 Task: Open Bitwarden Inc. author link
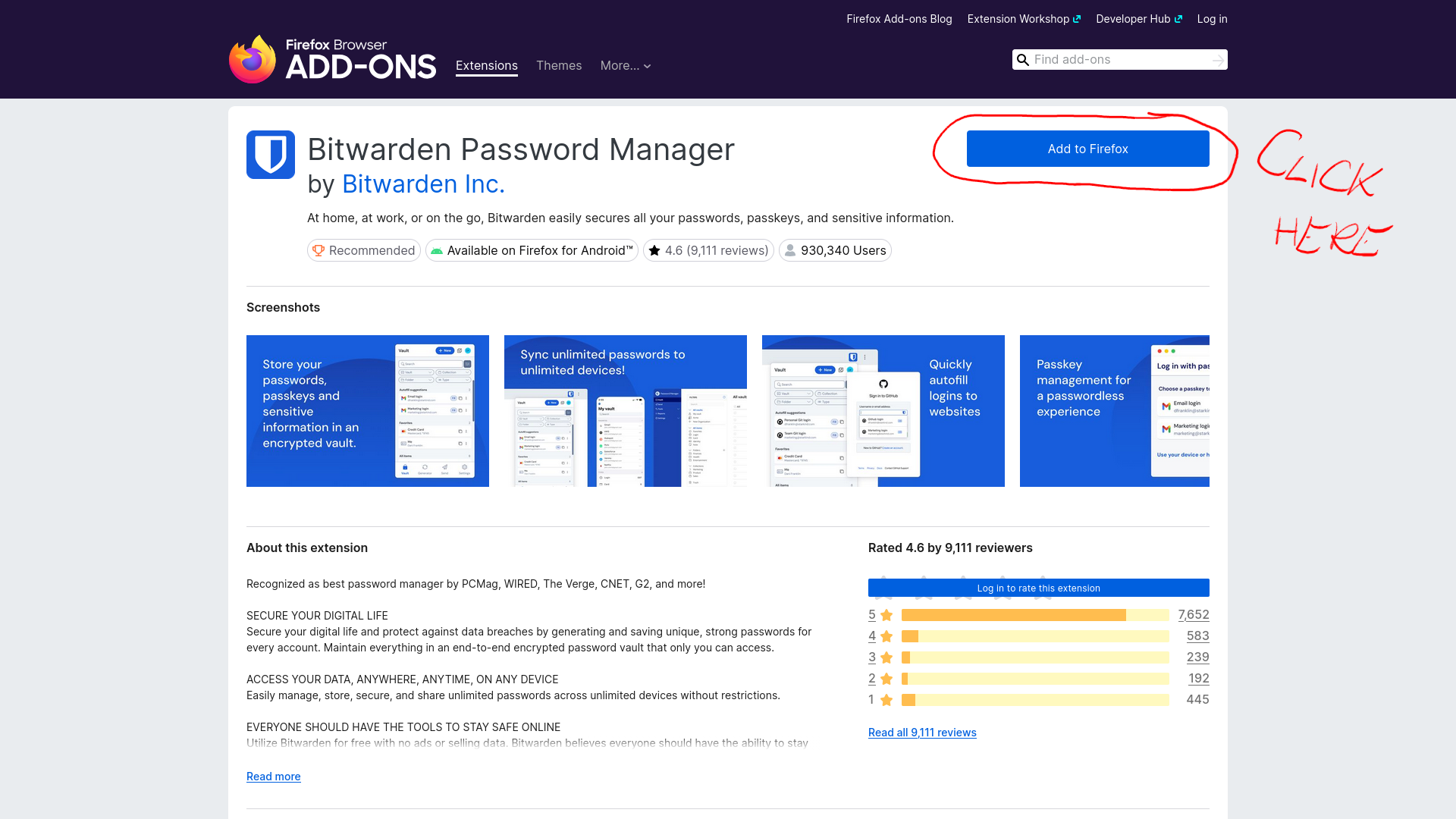423,184
